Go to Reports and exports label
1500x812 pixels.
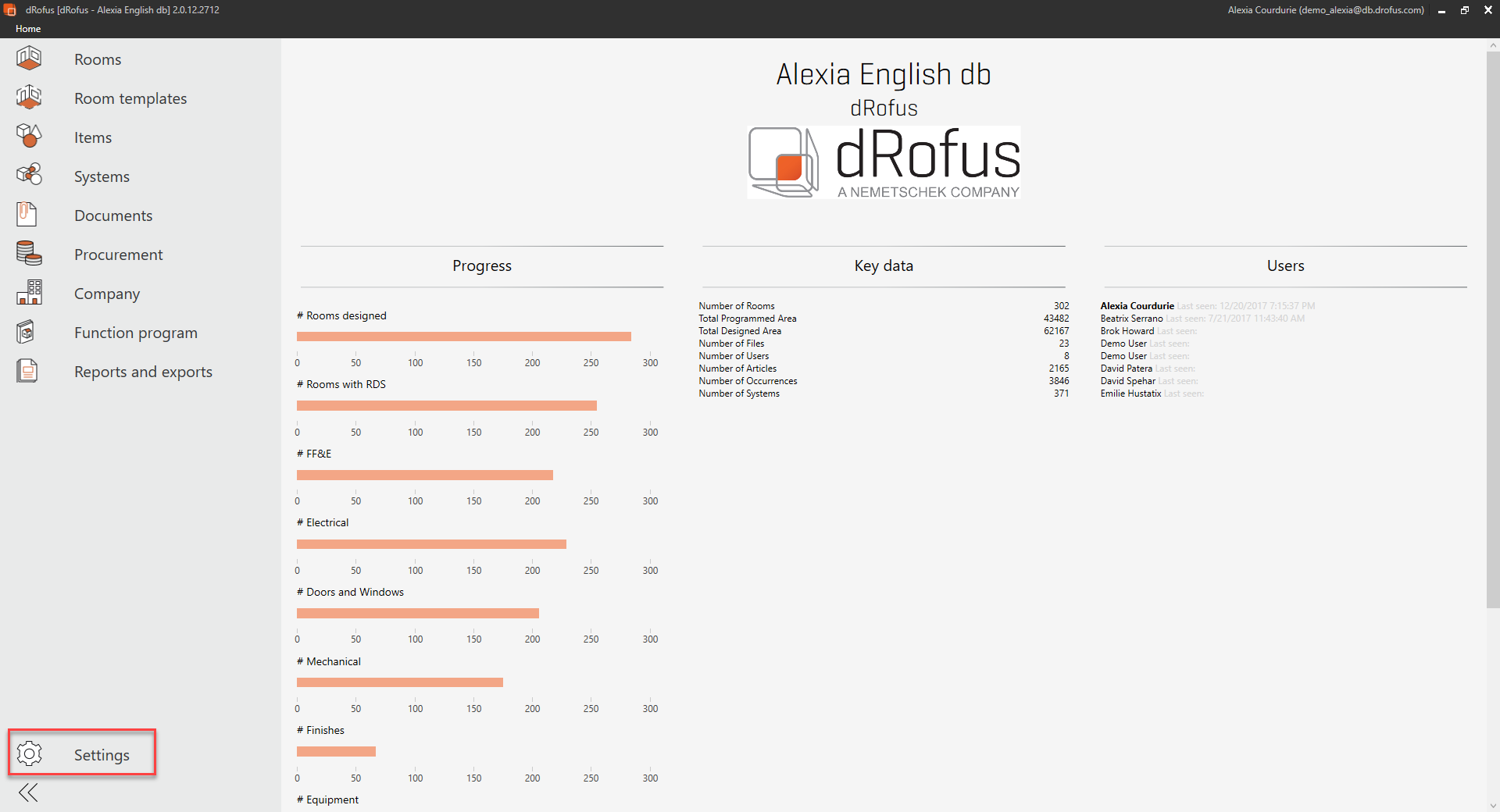click(143, 372)
